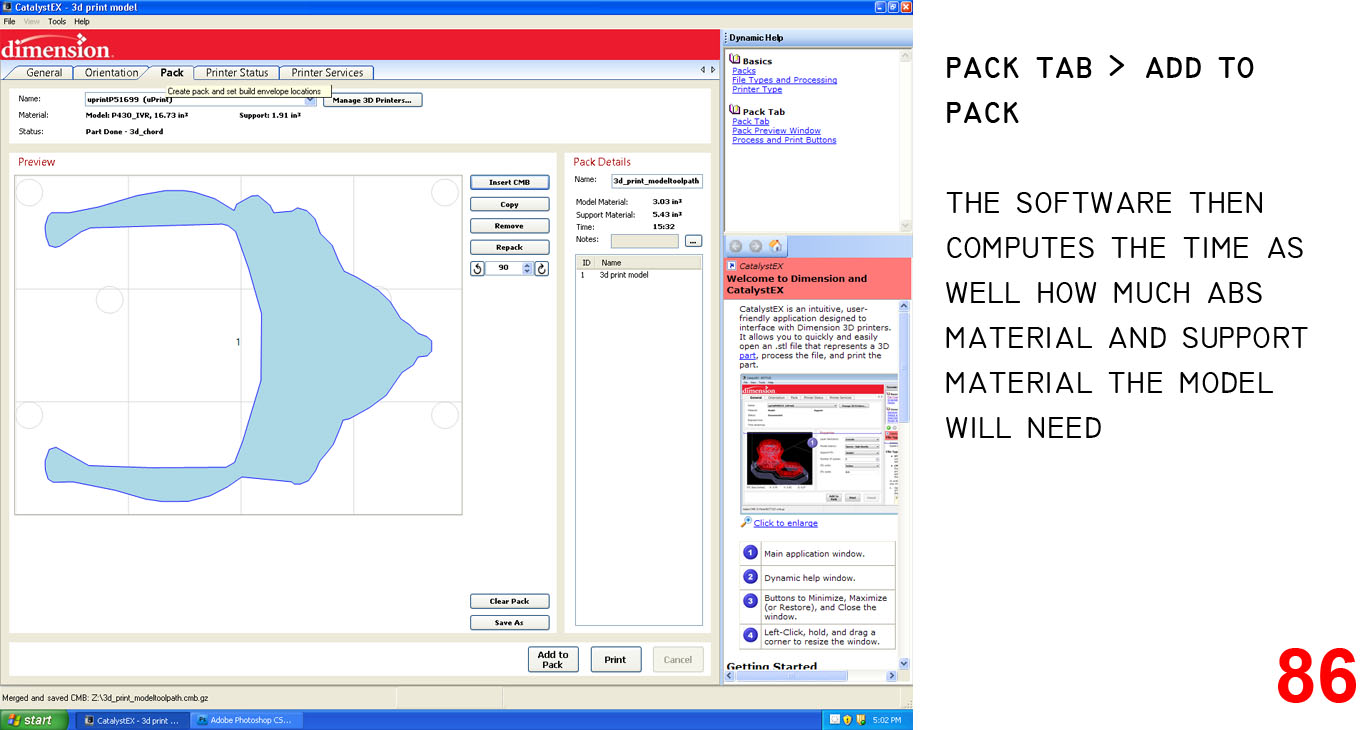Click the Click to enlarge link

coord(785,523)
